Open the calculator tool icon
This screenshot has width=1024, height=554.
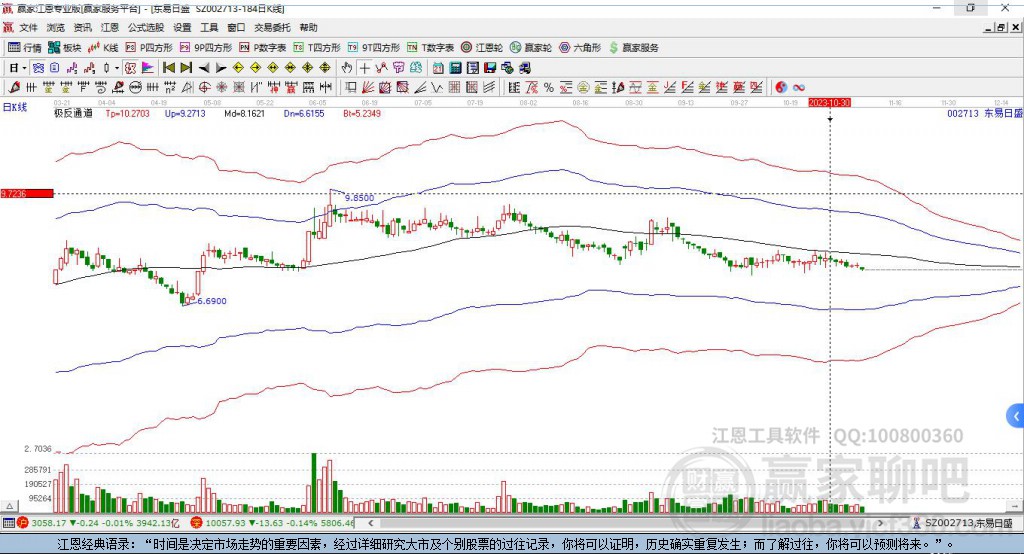tap(455, 68)
